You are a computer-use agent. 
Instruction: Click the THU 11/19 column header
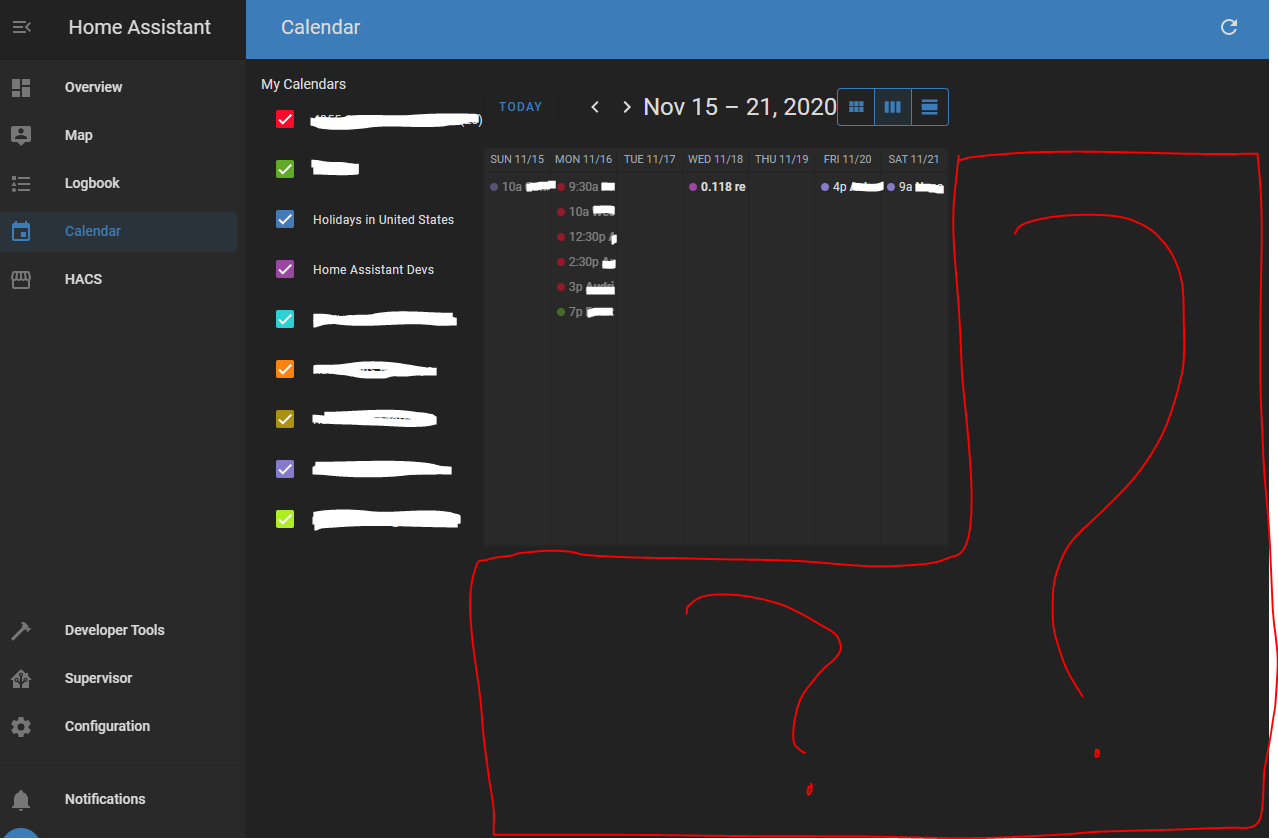[x=782, y=159]
